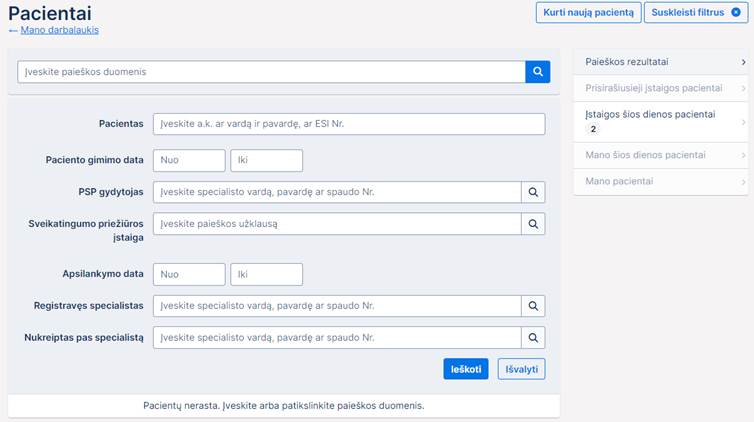Click into the Pacientas input field
Image resolution: width=754 pixels, height=422 pixels.
click(349, 124)
